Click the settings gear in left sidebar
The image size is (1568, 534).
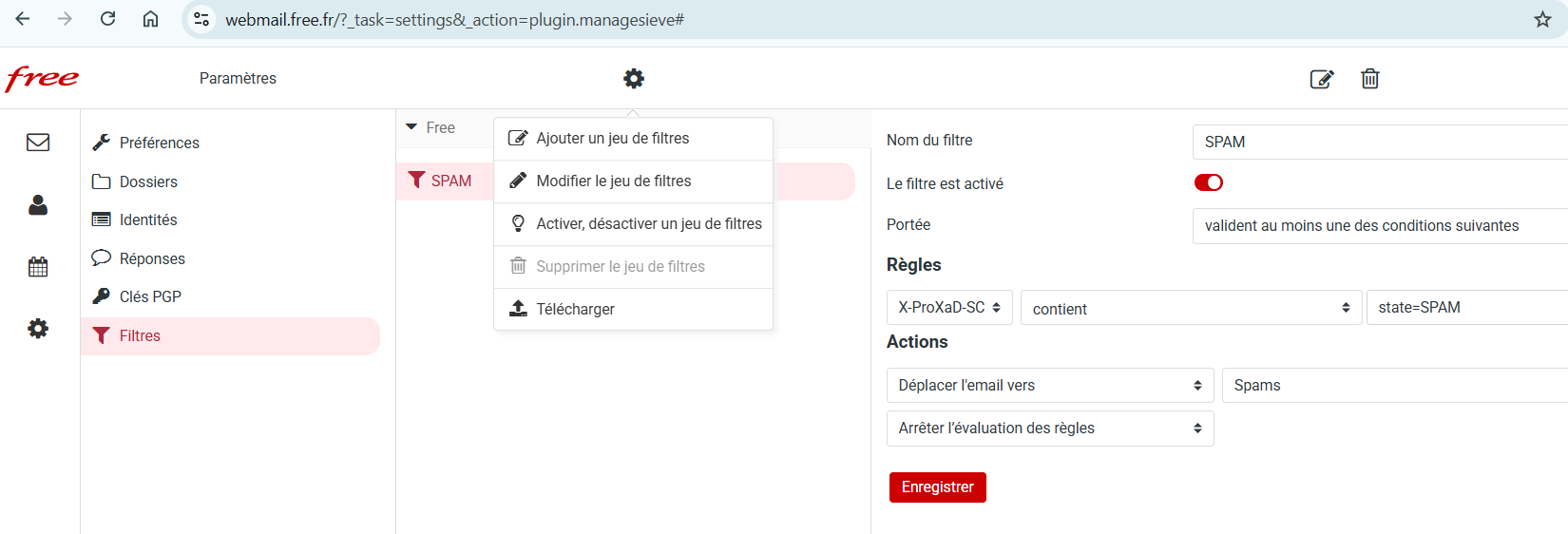click(x=38, y=329)
